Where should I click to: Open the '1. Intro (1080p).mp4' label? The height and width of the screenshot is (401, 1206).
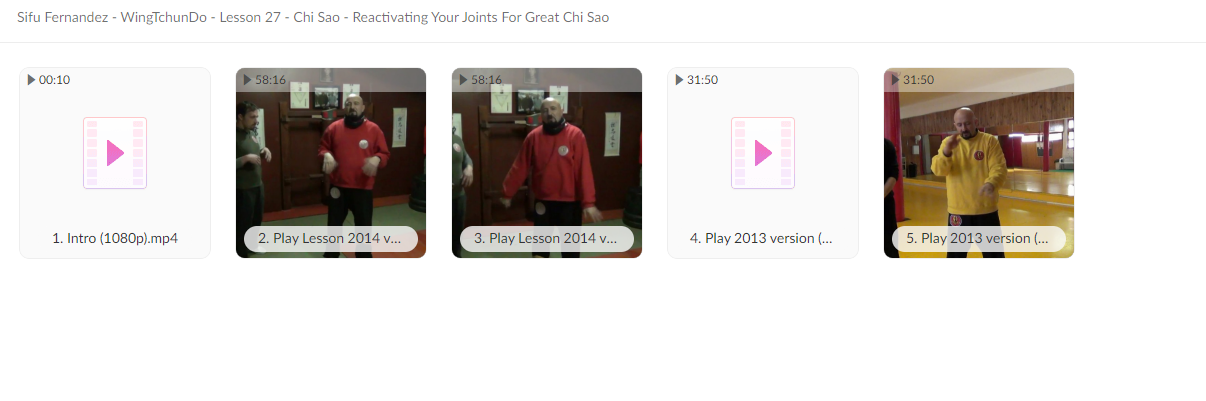[x=115, y=239]
